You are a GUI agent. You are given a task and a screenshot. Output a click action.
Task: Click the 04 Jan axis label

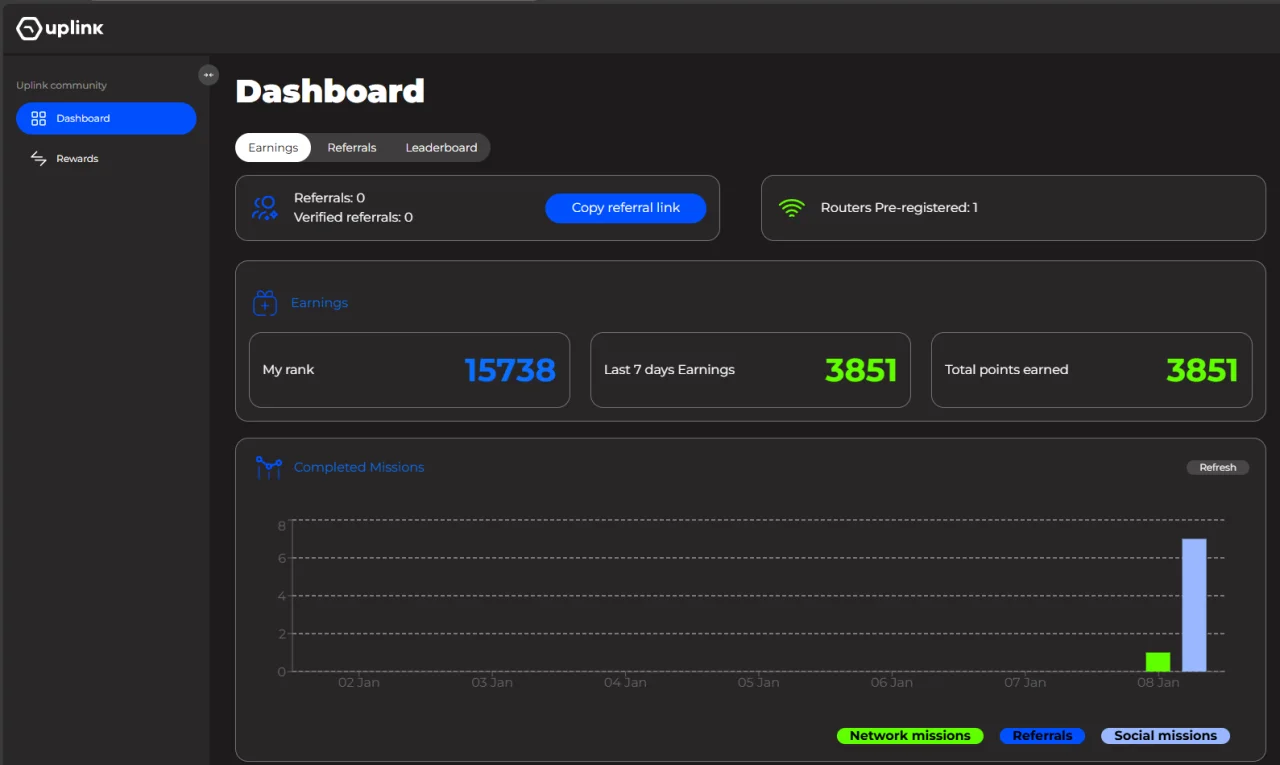tap(625, 682)
